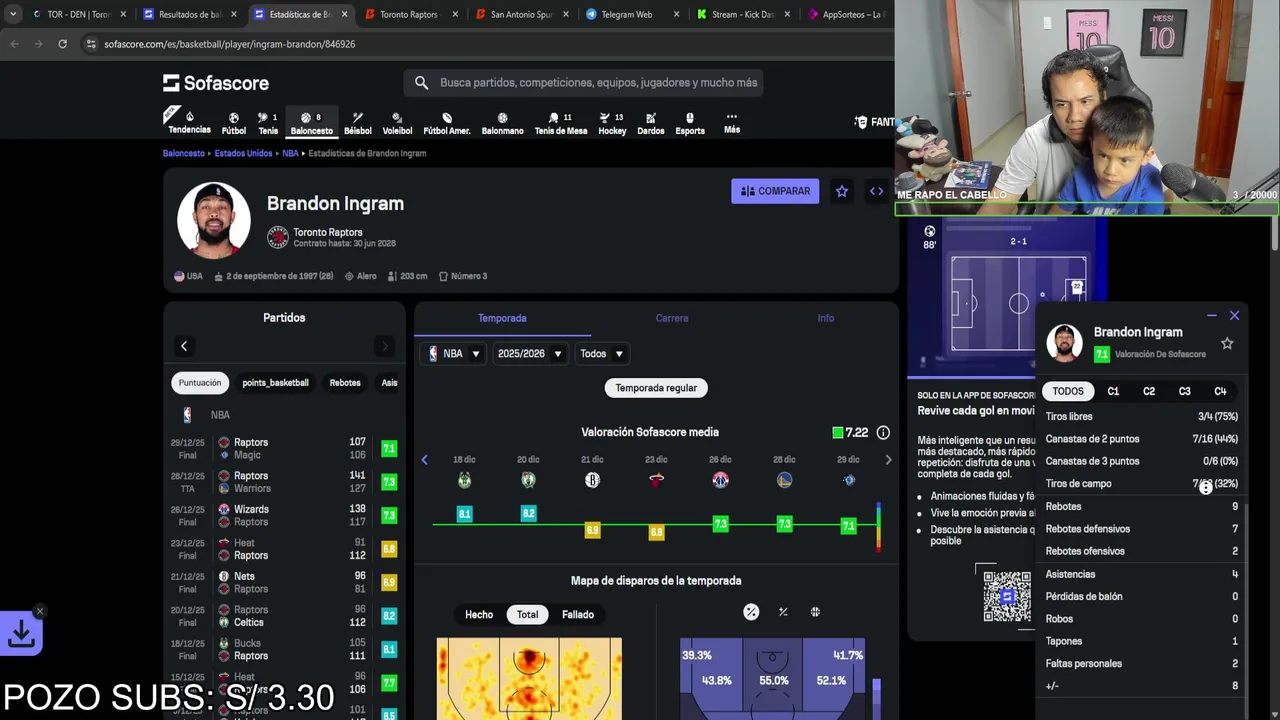Select C2 quarter tab
Viewport: 1280px width, 720px height.
click(1149, 392)
